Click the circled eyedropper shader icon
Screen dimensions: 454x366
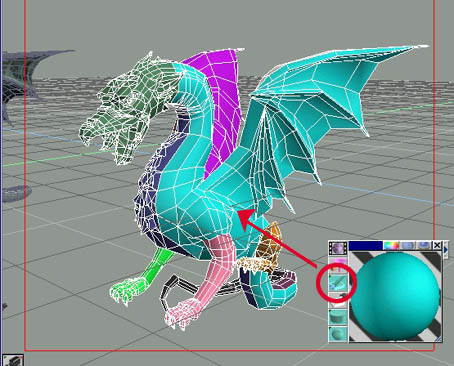point(338,283)
